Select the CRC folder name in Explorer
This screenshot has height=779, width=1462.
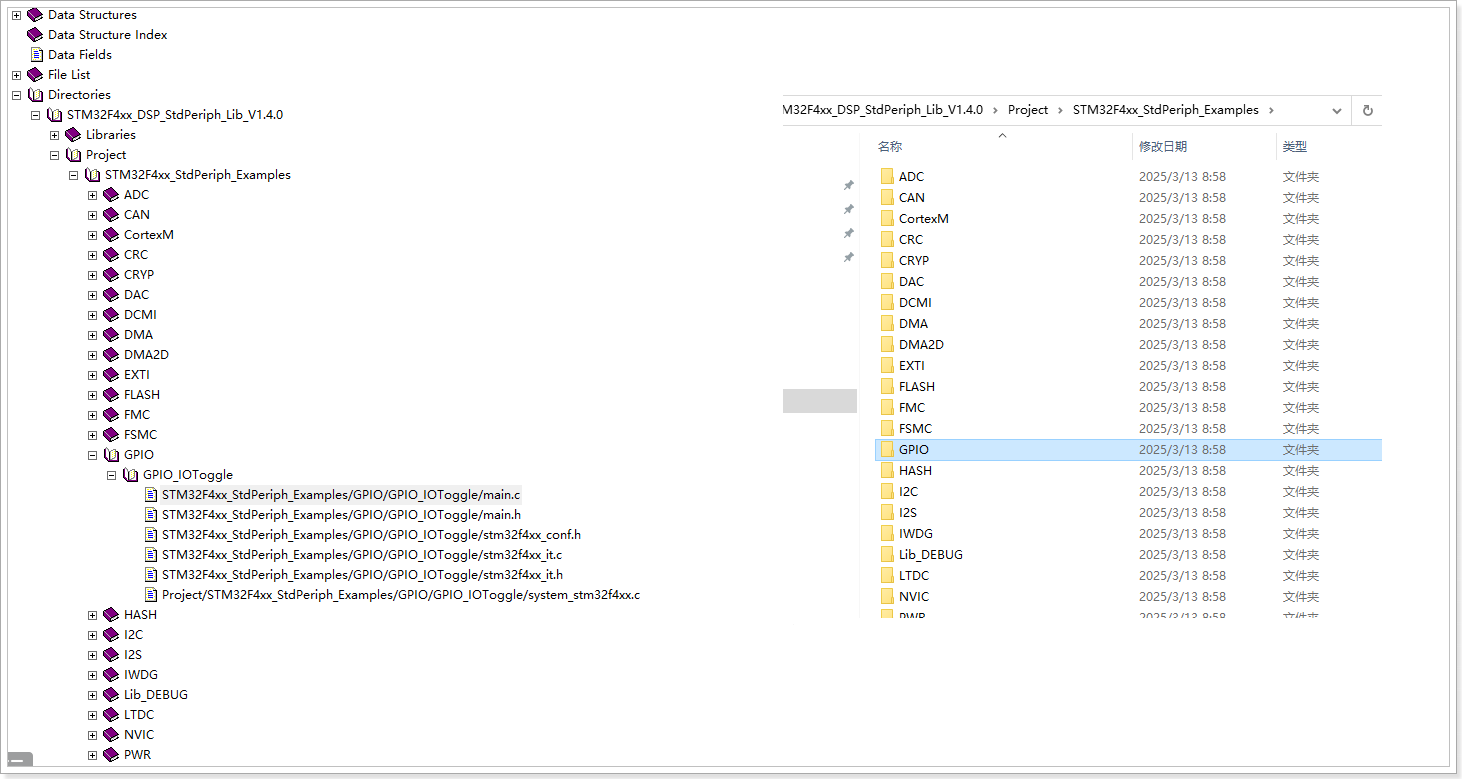(911, 239)
